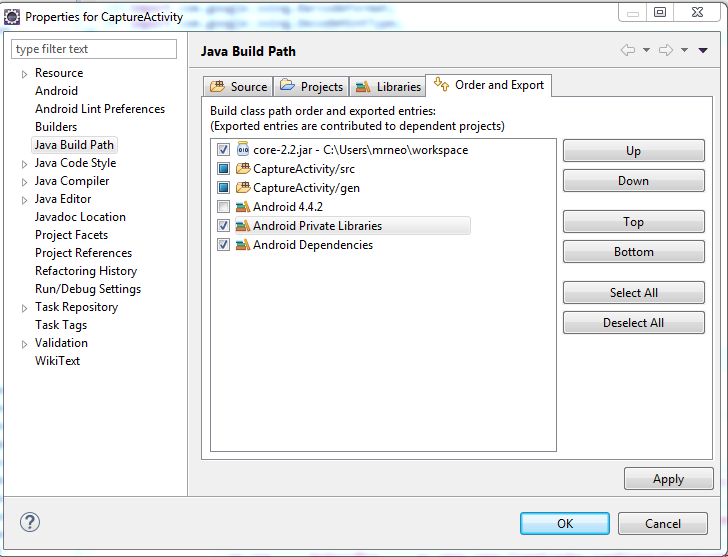Select the Android Dependencies entry text

[313, 245]
